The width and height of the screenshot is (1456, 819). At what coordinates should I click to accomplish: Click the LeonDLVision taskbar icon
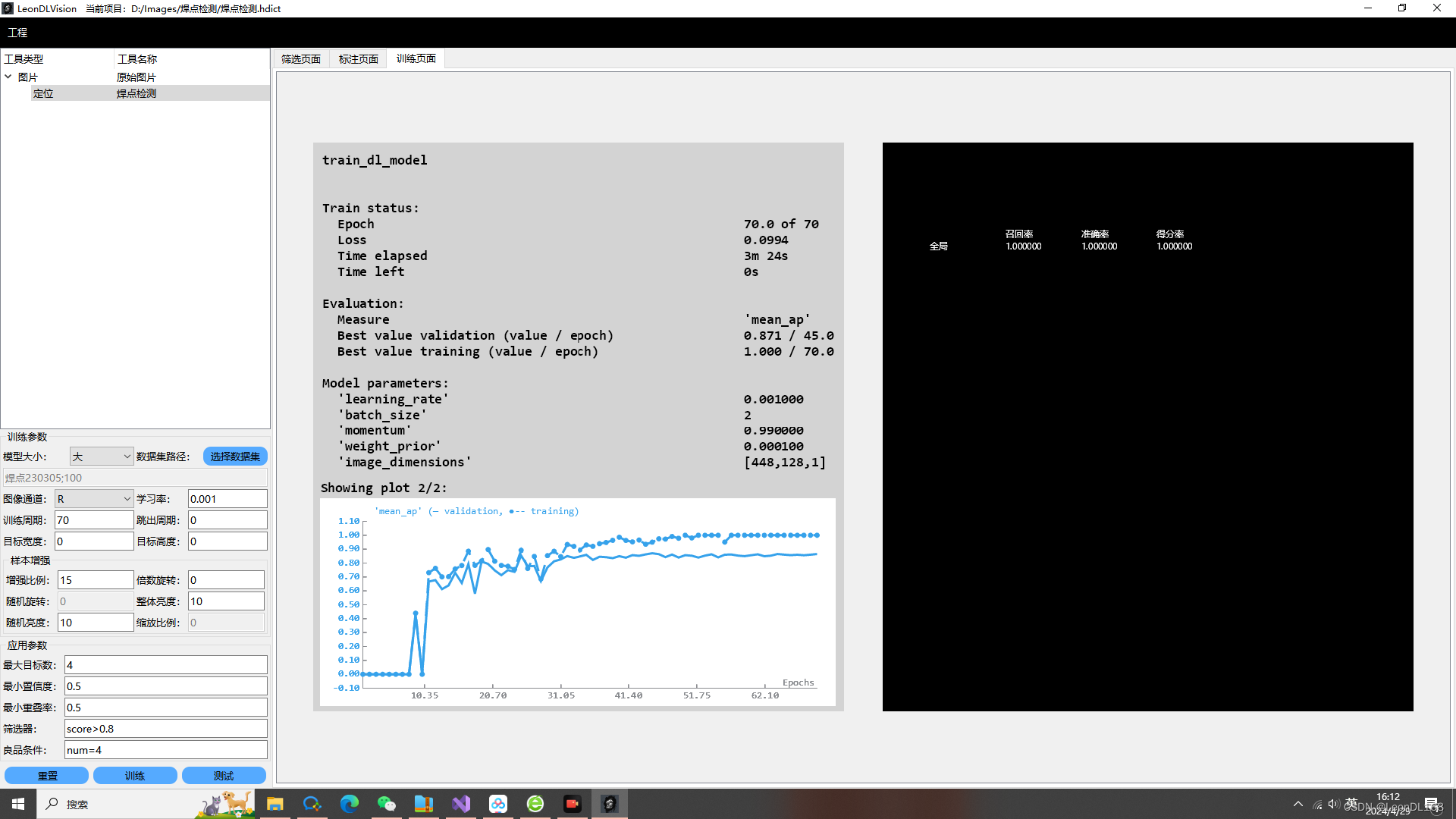[x=609, y=804]
